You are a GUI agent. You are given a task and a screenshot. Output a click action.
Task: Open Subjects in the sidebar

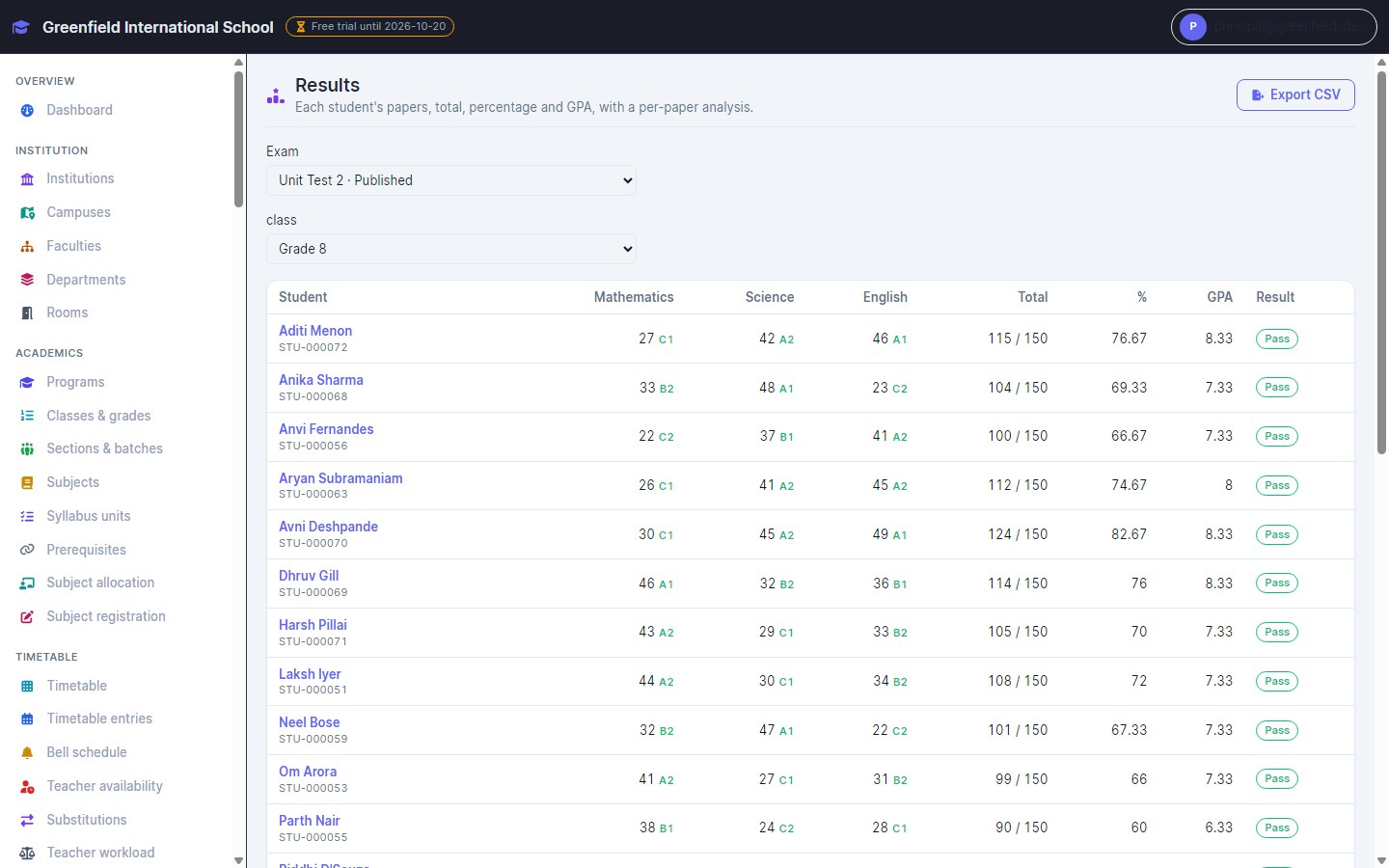72,482
